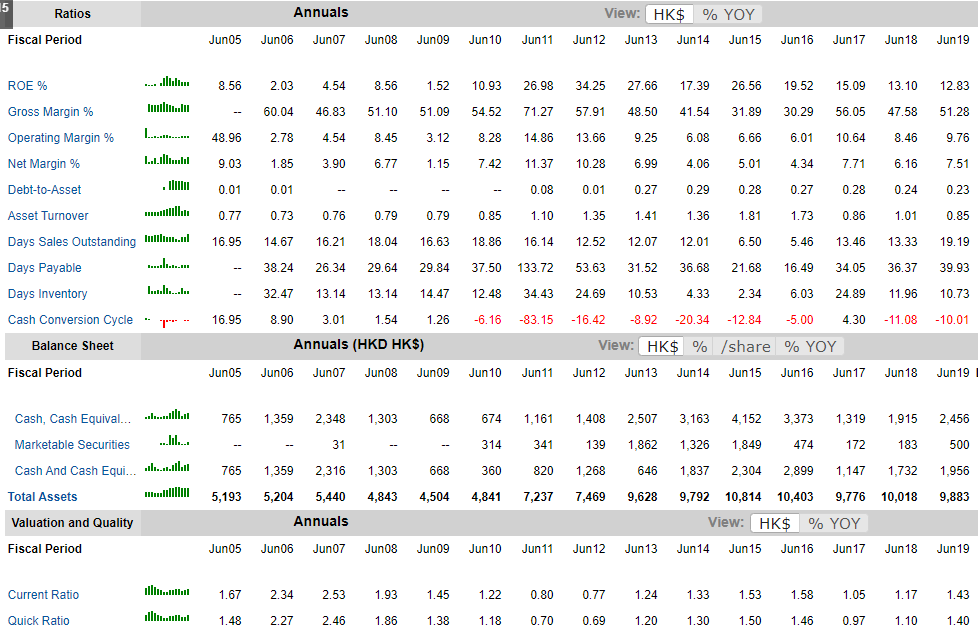The image size is (978, 634).
Task: Click the Asset Turnover sparkline chart
Action: (x=167, y=212)
